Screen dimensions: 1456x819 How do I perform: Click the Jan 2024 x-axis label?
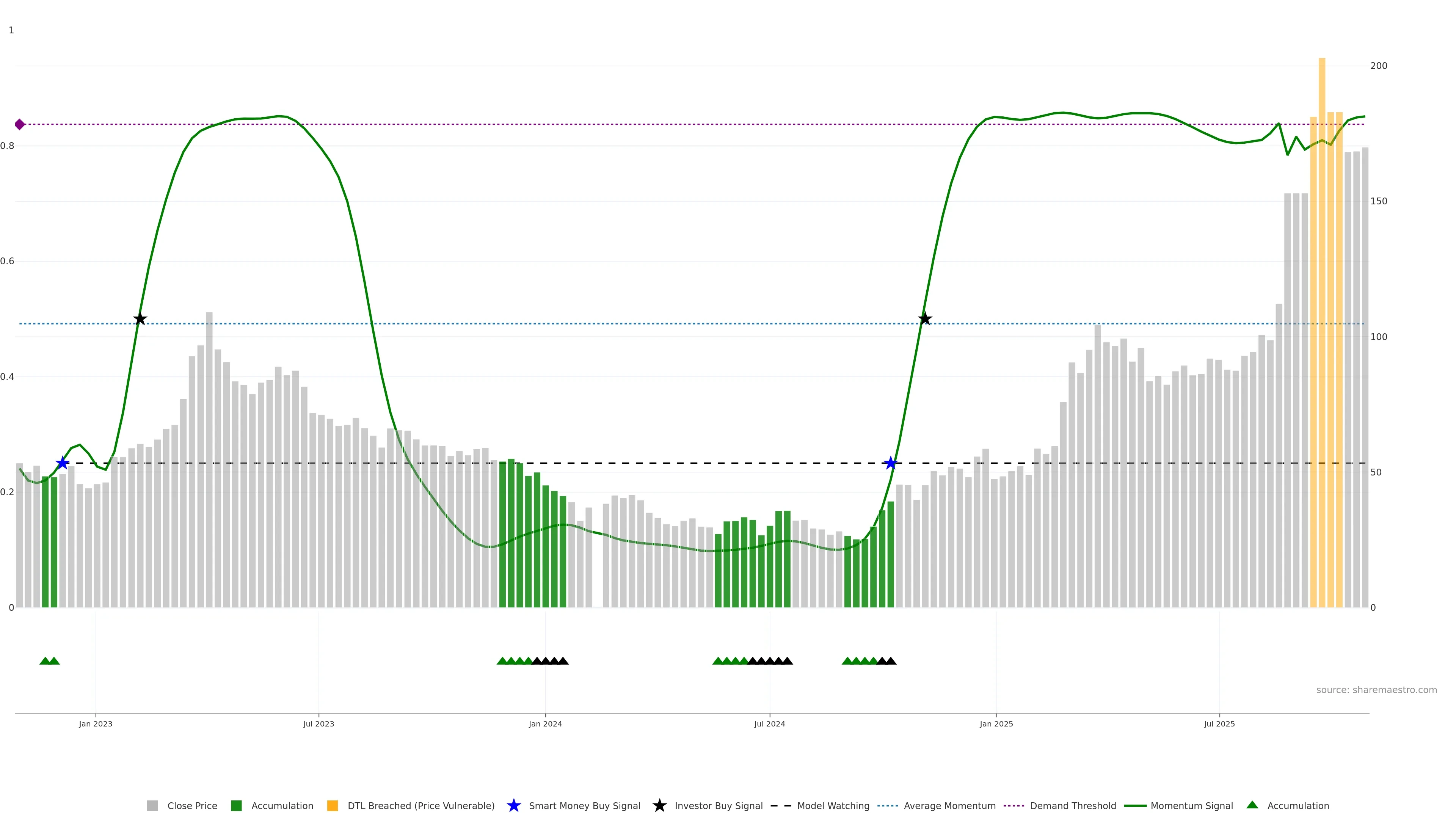pos(545,724)
